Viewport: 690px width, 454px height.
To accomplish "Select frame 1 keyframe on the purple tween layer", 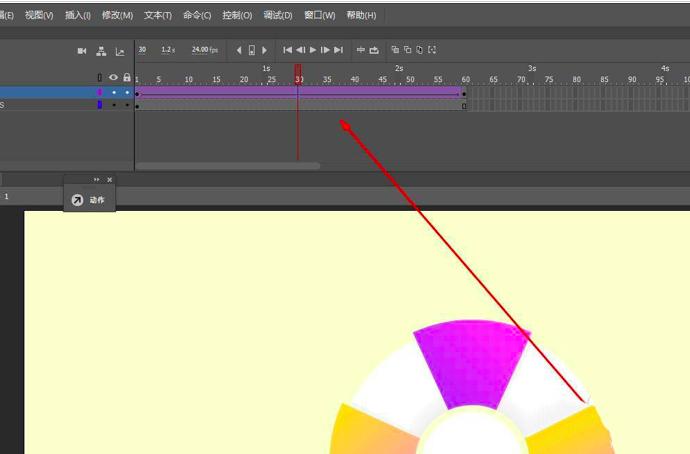I will pos(137,94).
